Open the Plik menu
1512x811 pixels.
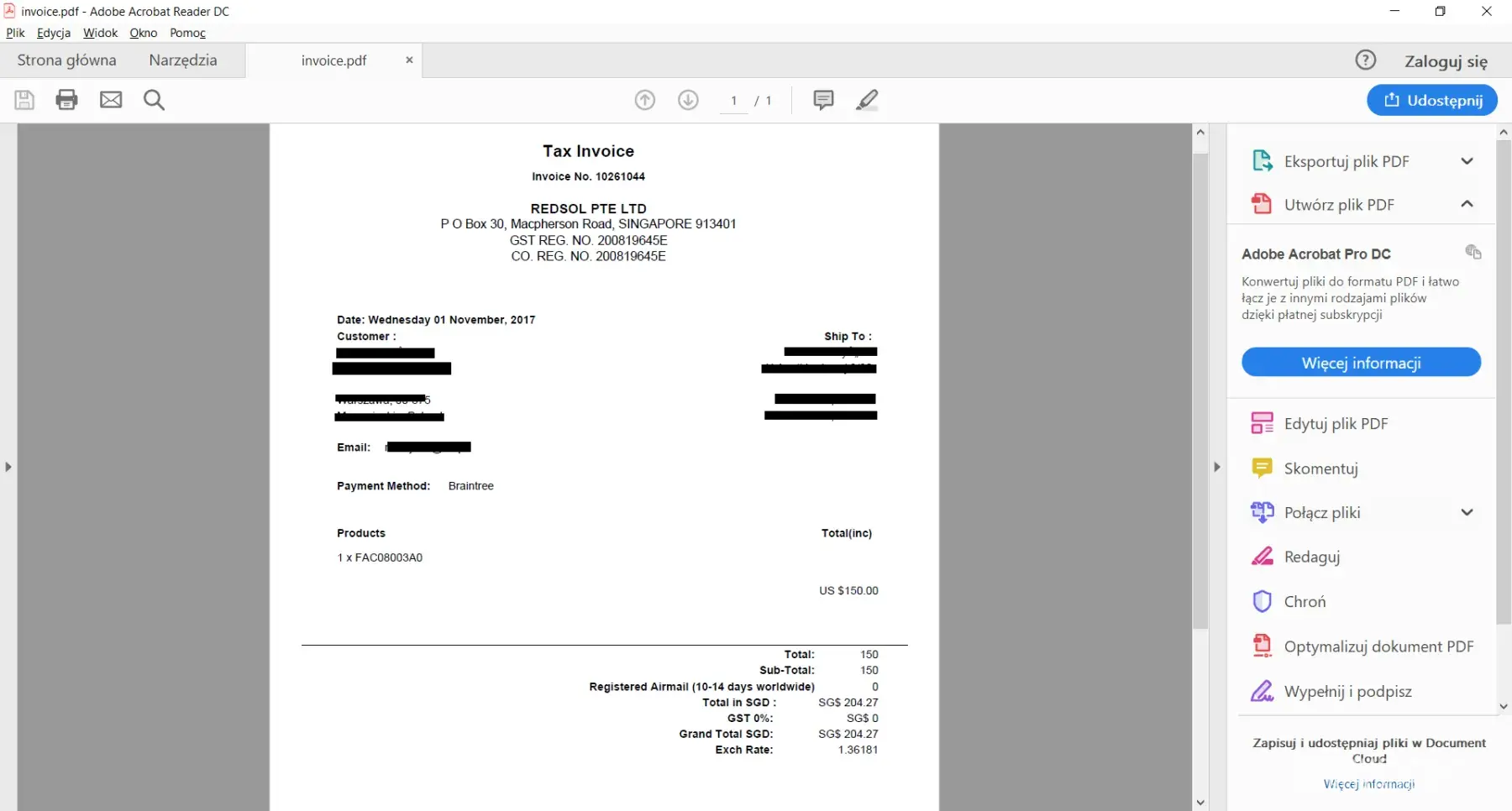(15, 33)
